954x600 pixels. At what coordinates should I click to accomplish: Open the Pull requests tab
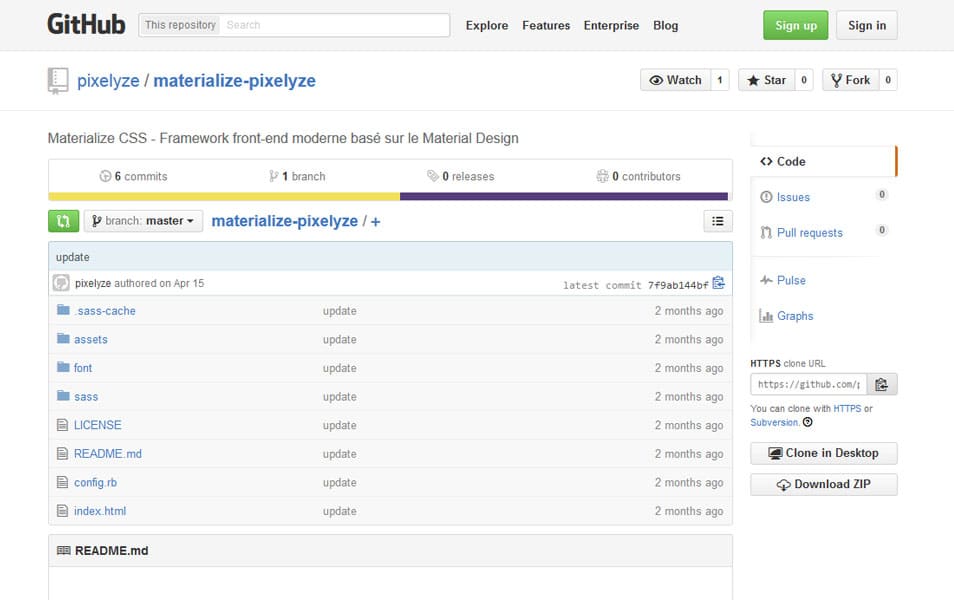(x=801, y=232)
